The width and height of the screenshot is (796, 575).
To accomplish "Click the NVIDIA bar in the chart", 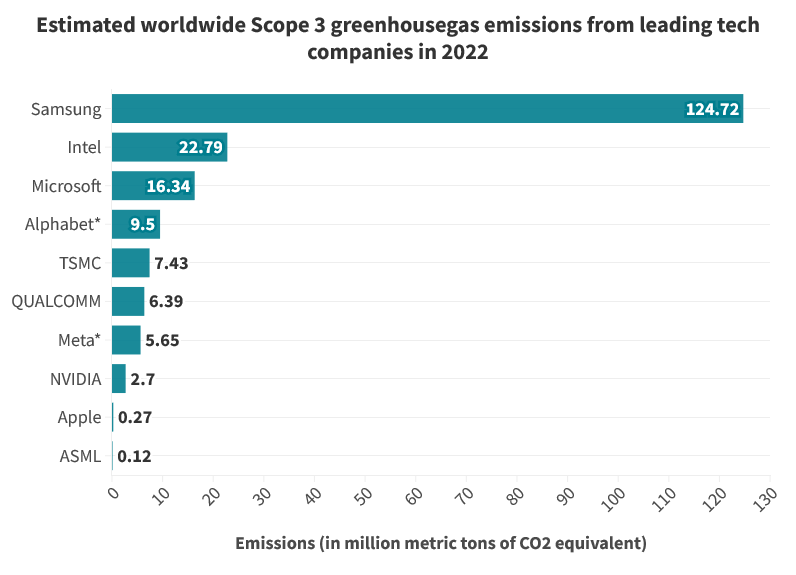I will coord(119,379).
